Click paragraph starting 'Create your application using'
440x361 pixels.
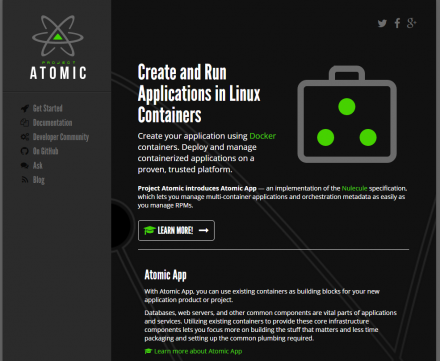pyautogui.click(x=207, y=153)
